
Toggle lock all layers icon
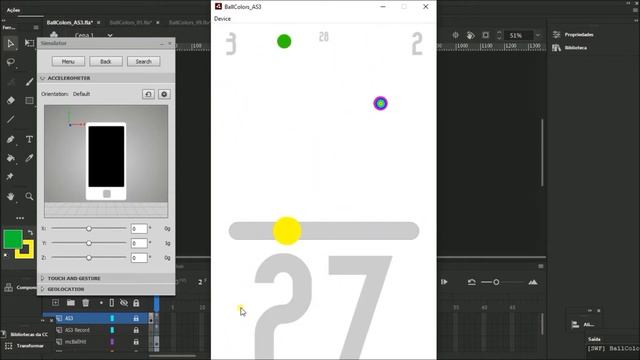[136, 303]
